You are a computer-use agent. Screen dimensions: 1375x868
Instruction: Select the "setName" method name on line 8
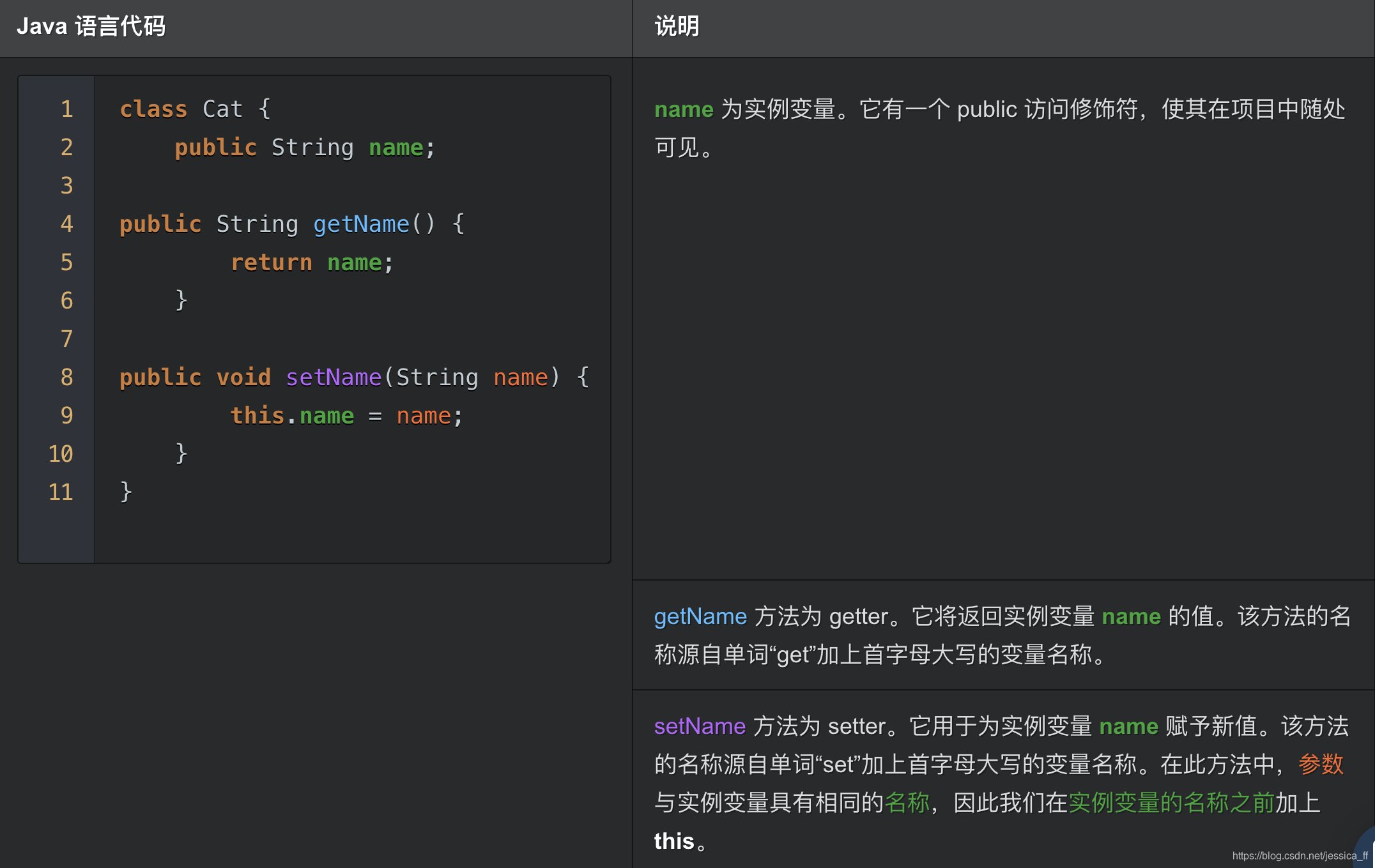click(x=334, y=377)
